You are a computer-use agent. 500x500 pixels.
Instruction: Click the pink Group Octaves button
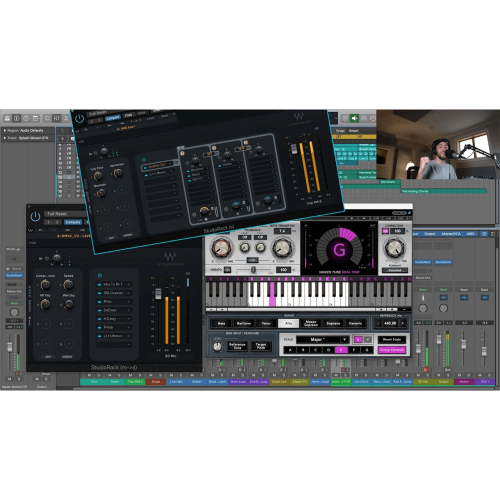(392, 350)
